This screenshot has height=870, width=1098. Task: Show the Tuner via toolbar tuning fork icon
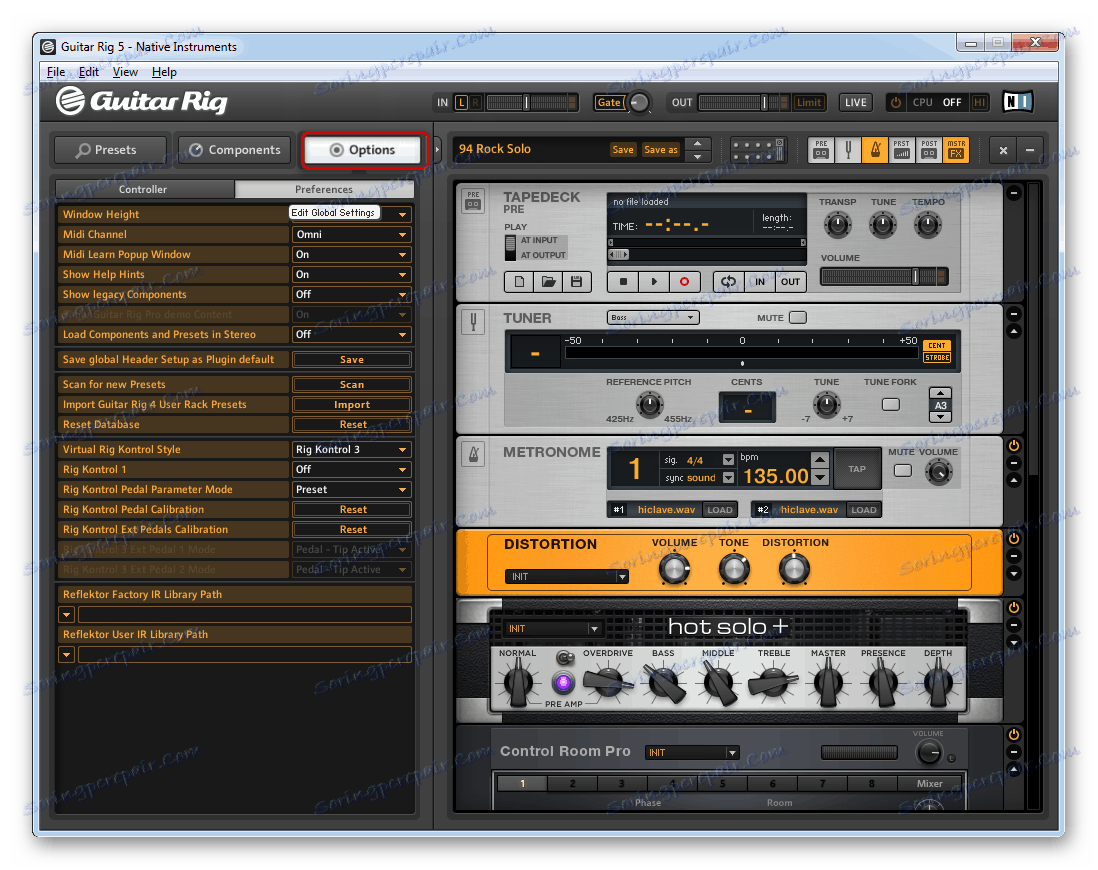click(x=848, y=149)
